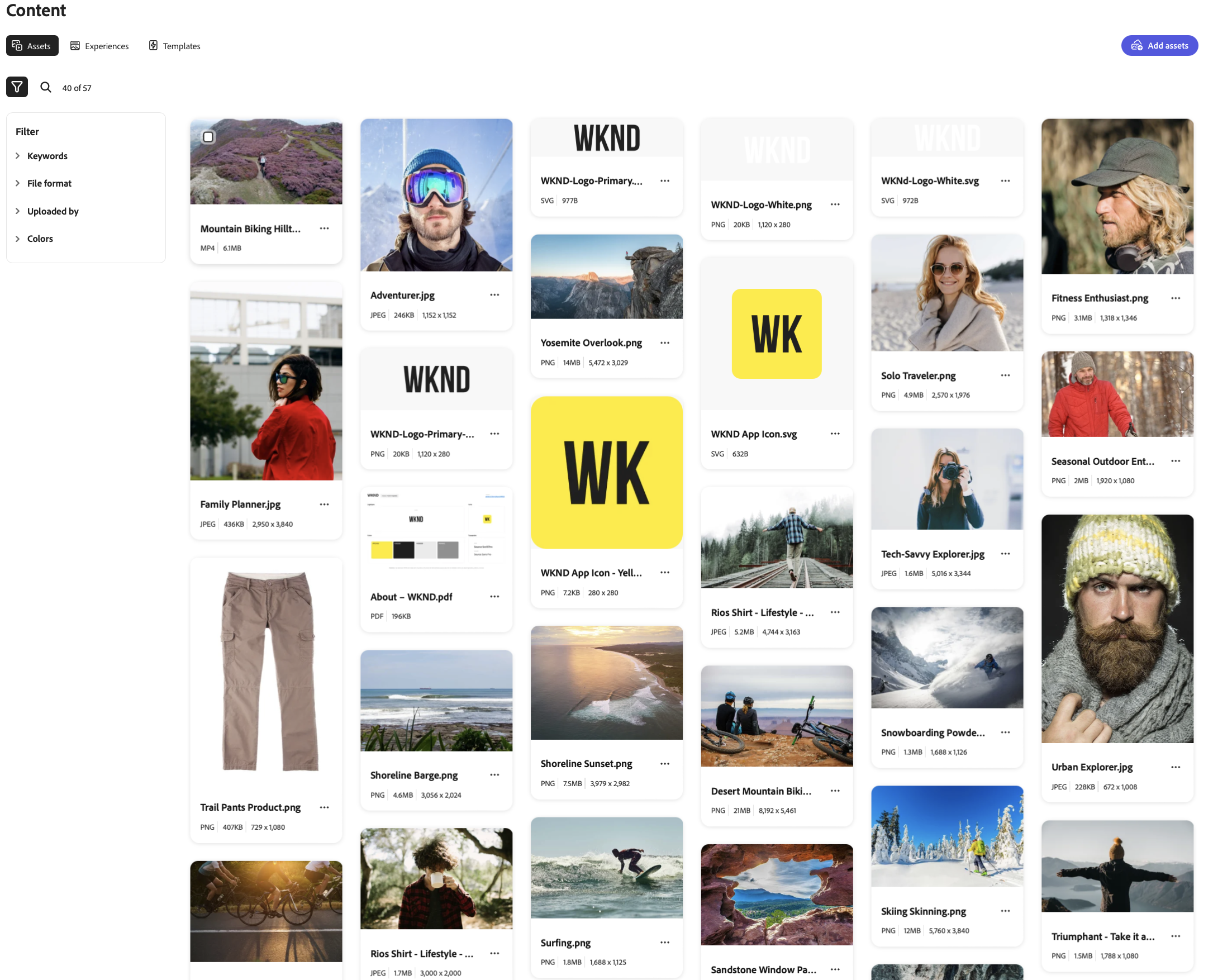Screen dimensions: 1213x980
Task: Open the Solo Traveler.png thumbnail
Action: coord(946,293)
